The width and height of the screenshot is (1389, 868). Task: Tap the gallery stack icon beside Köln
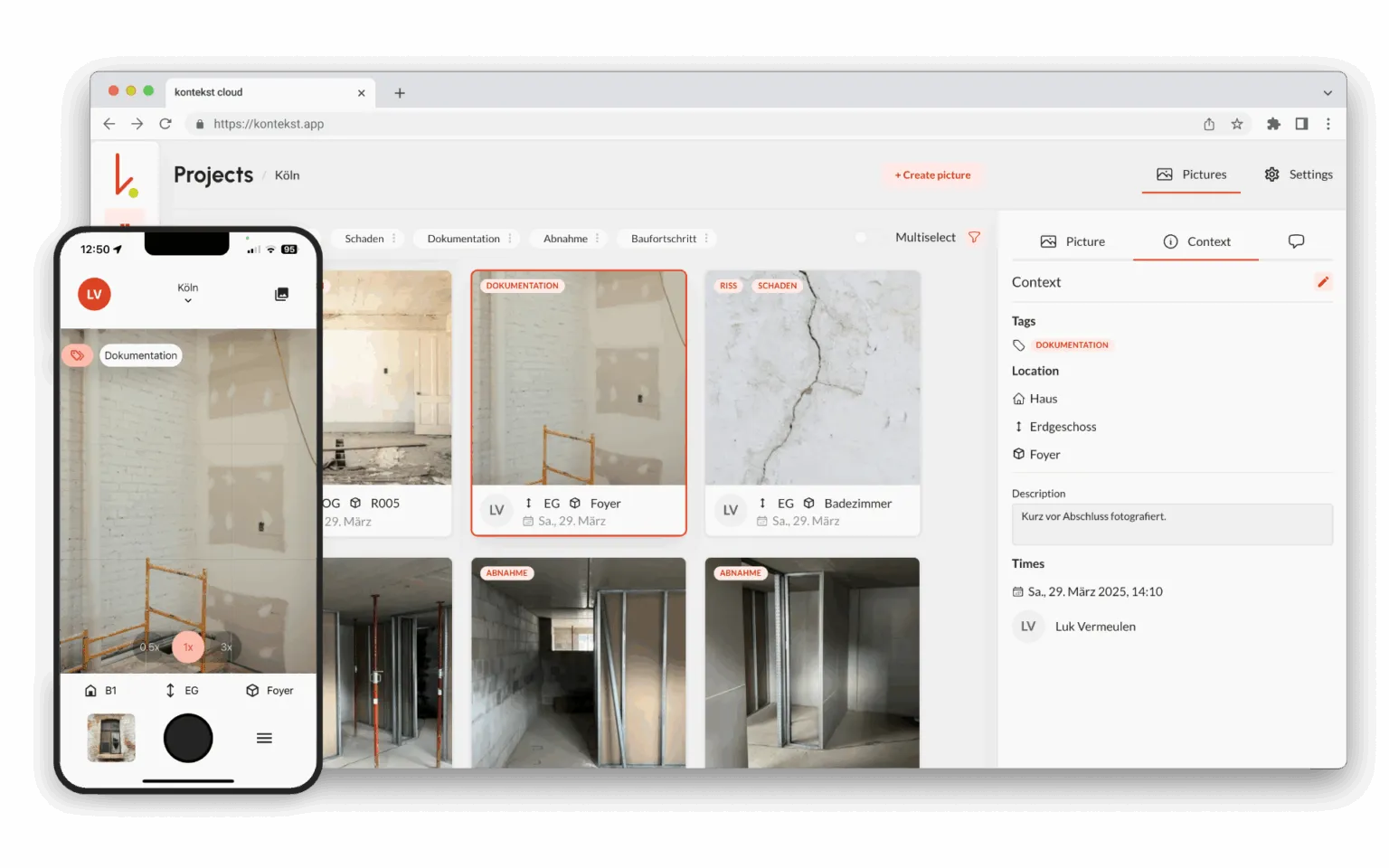point(281,293)
